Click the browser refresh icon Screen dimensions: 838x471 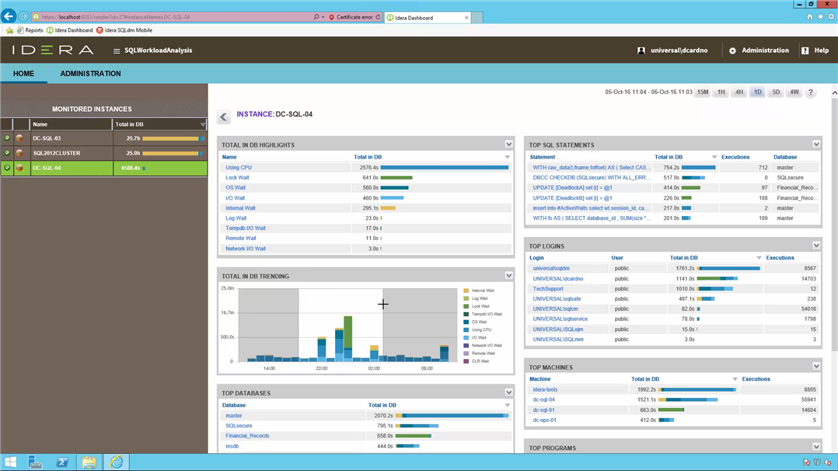(x=378, y=17)
